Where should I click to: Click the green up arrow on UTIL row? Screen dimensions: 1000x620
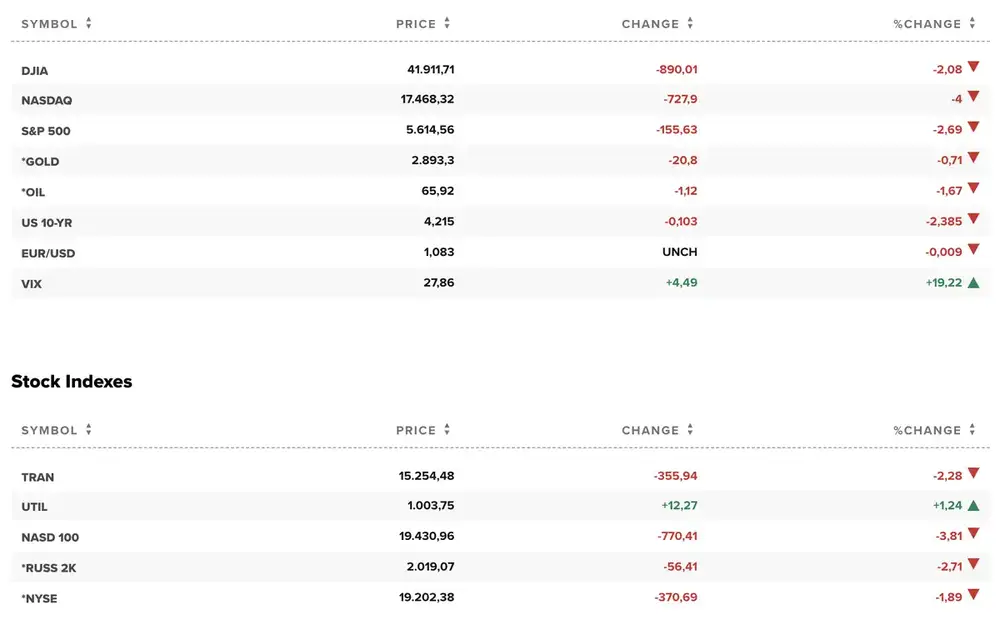point(973,505)
